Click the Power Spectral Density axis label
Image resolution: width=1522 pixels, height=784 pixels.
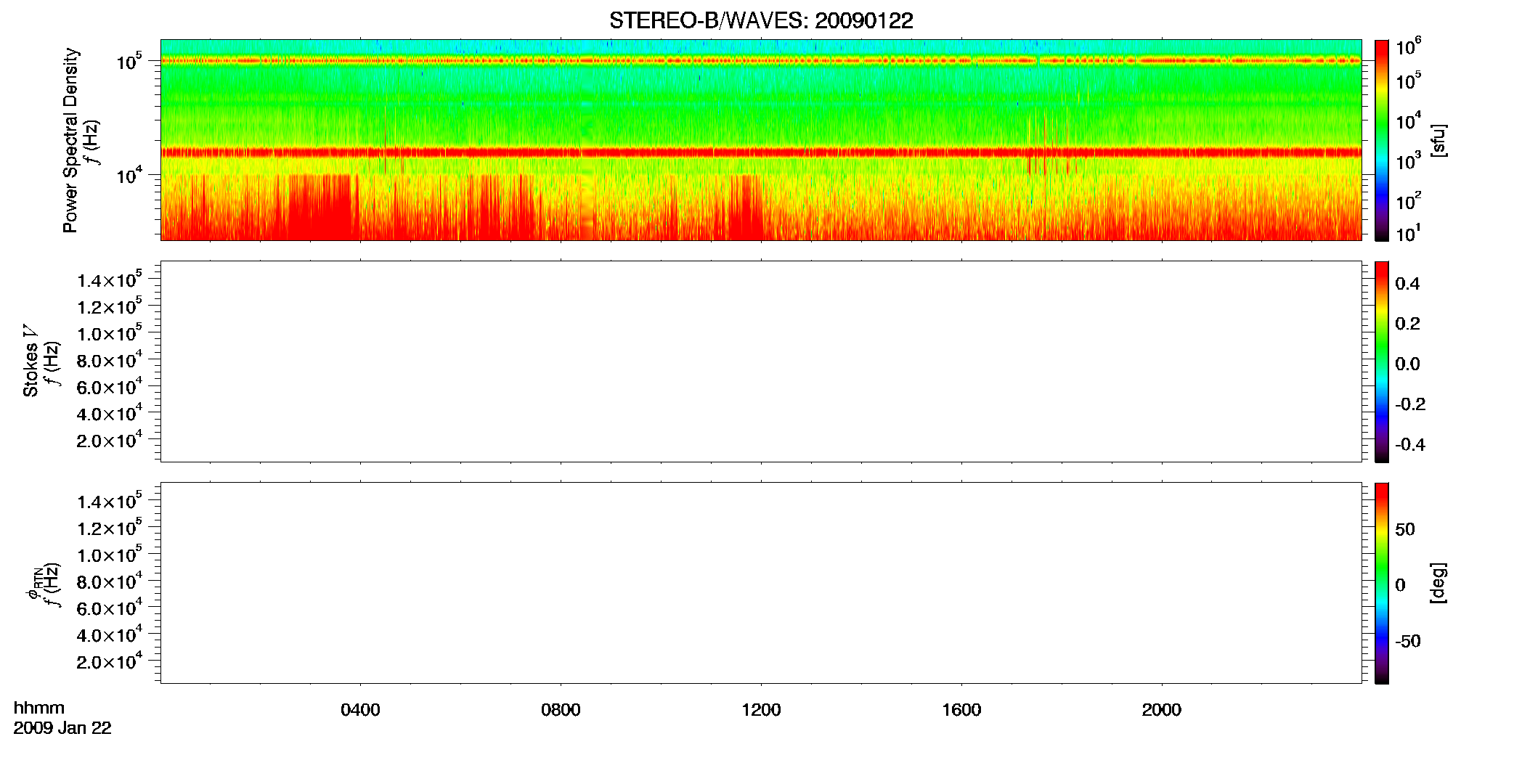pyautogui.click(x=70, y=140)
